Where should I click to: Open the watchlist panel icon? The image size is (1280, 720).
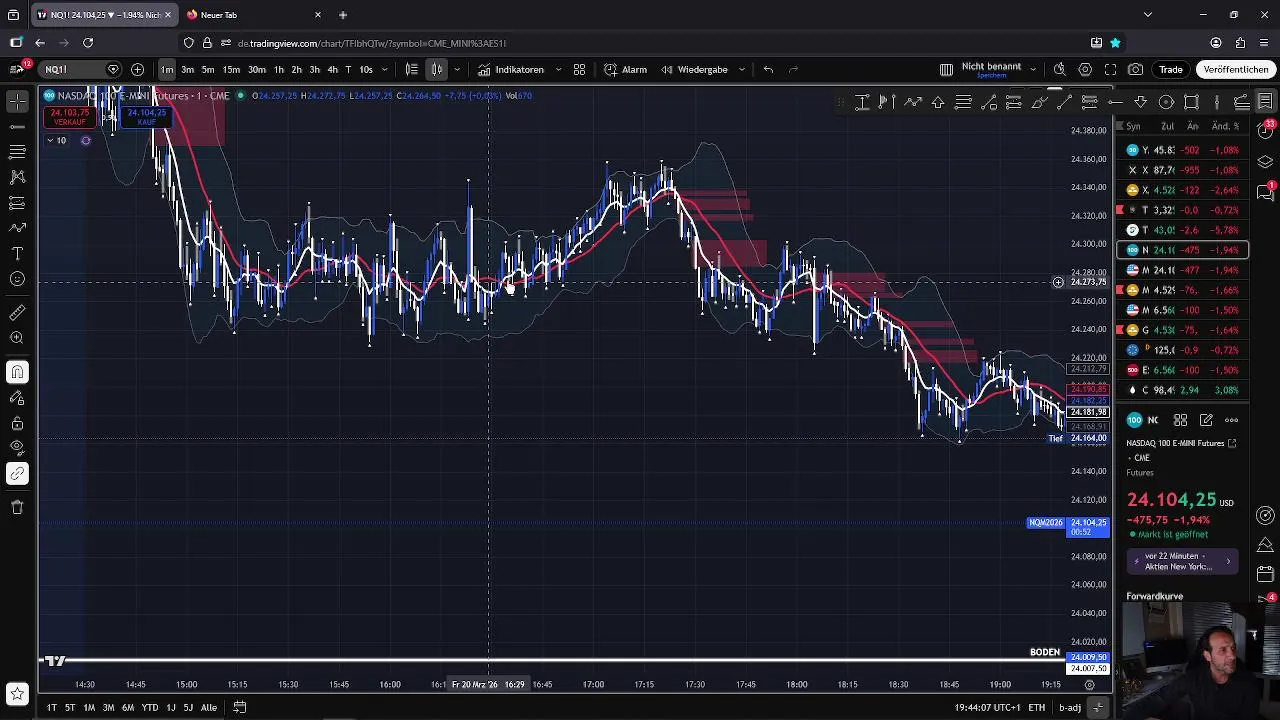pos(1265,102)
